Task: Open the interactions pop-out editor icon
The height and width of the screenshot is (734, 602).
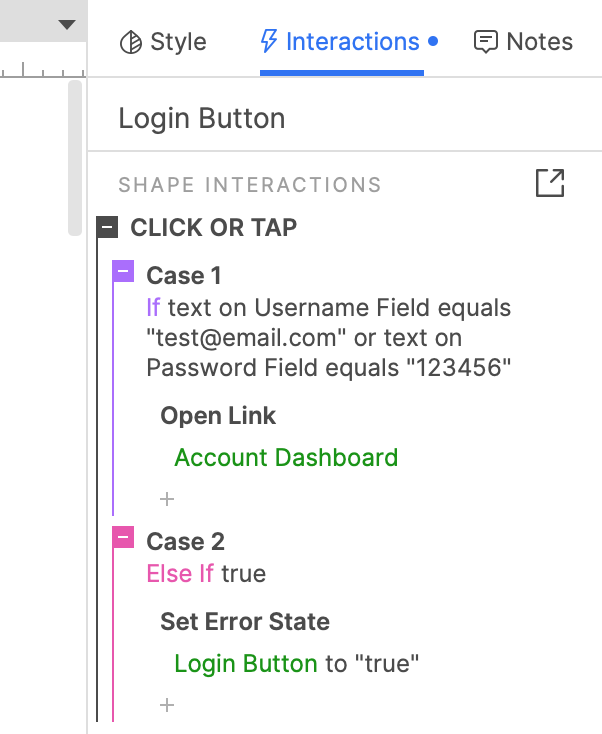Action: 550,183
